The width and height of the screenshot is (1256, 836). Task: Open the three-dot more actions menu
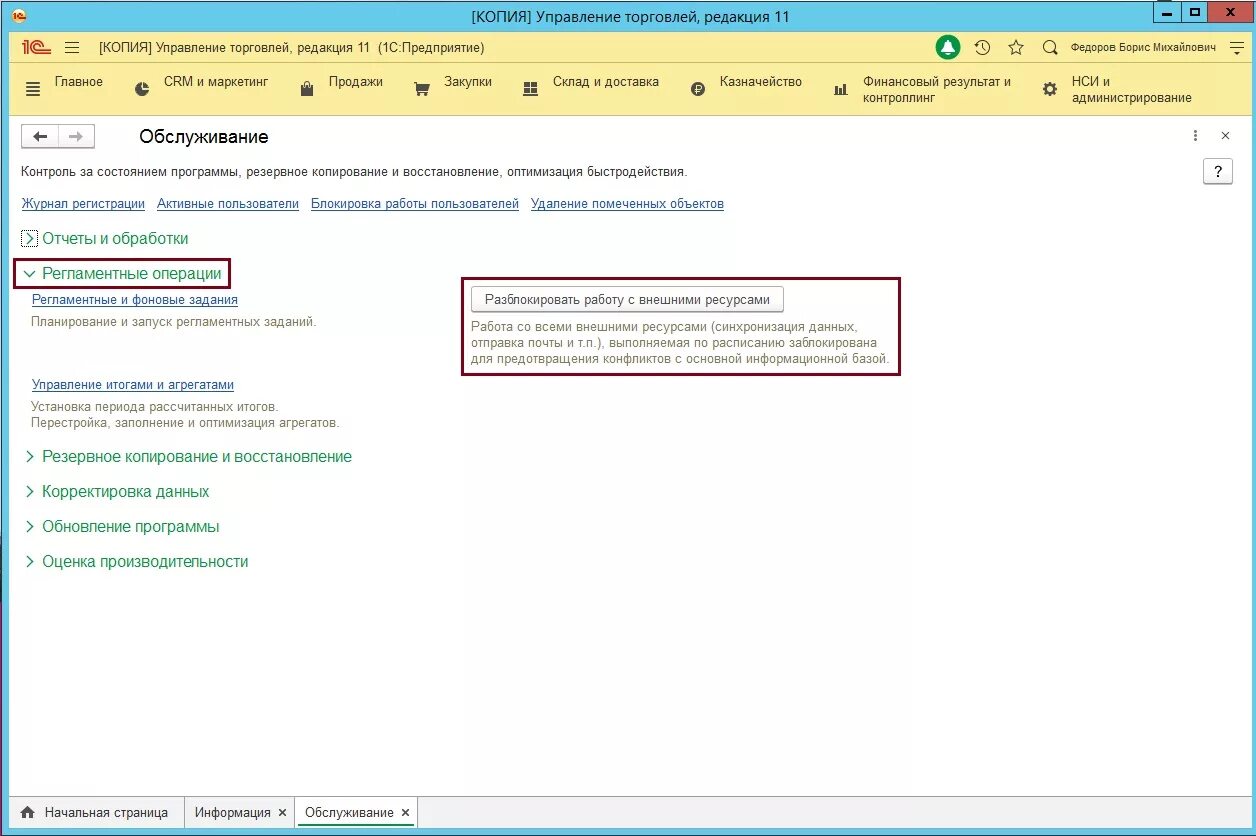click(1195, 136)
